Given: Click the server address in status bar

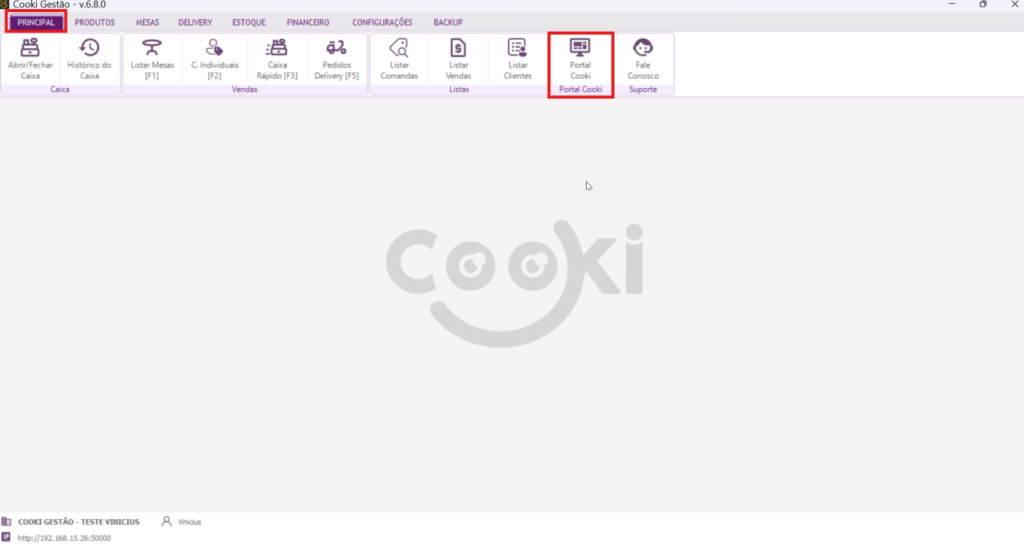Looking at the screenshot, I should click(x=64, y=538).
